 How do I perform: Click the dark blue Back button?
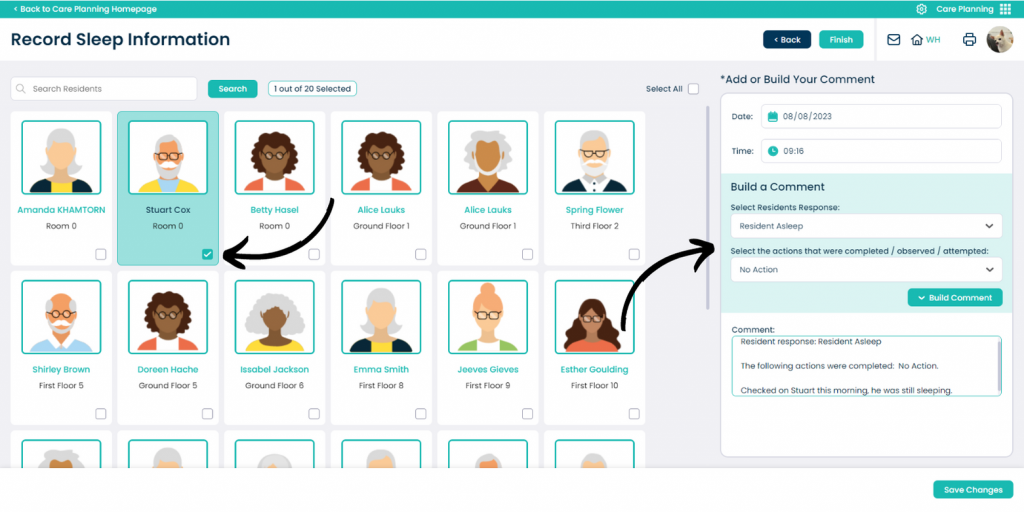pos(787,40)
